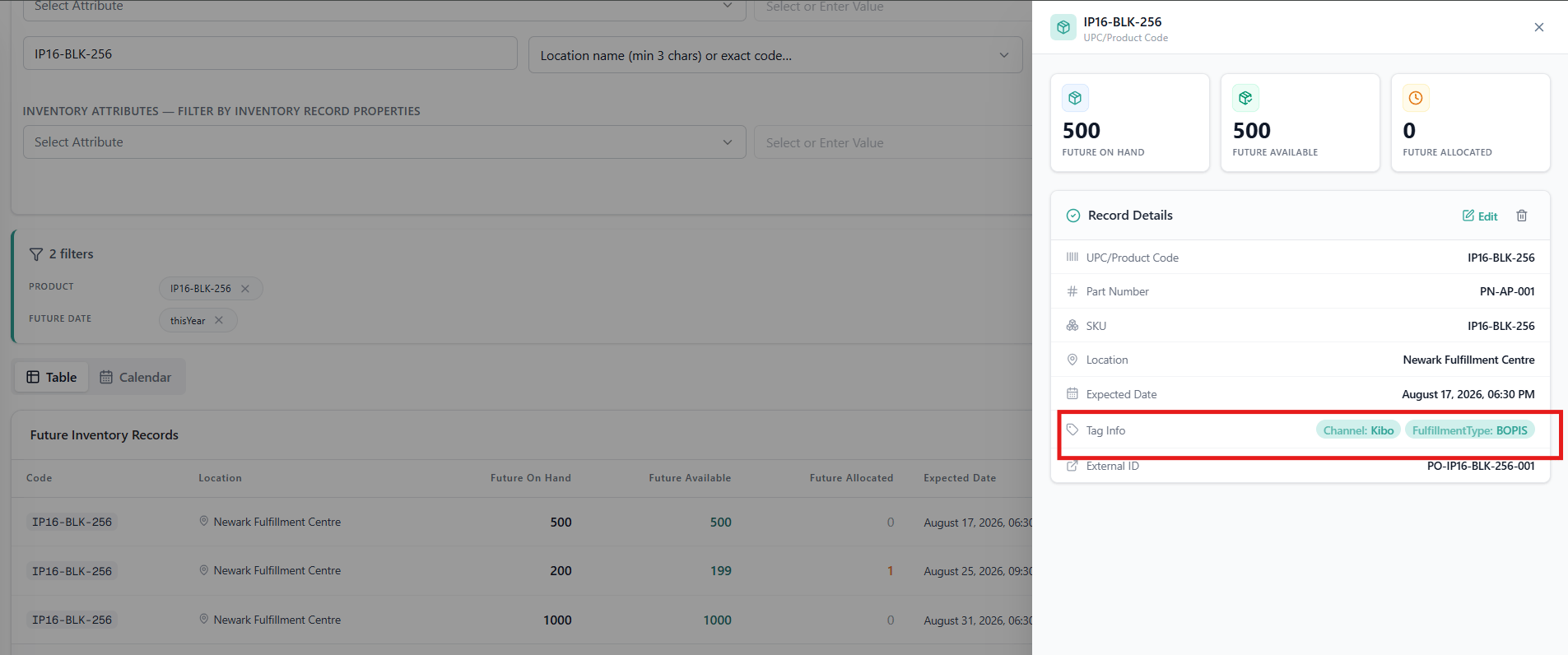Close the IP16-BLK-256 detail panel
Screen dimensions: 1568x655
coord(1538,27)
